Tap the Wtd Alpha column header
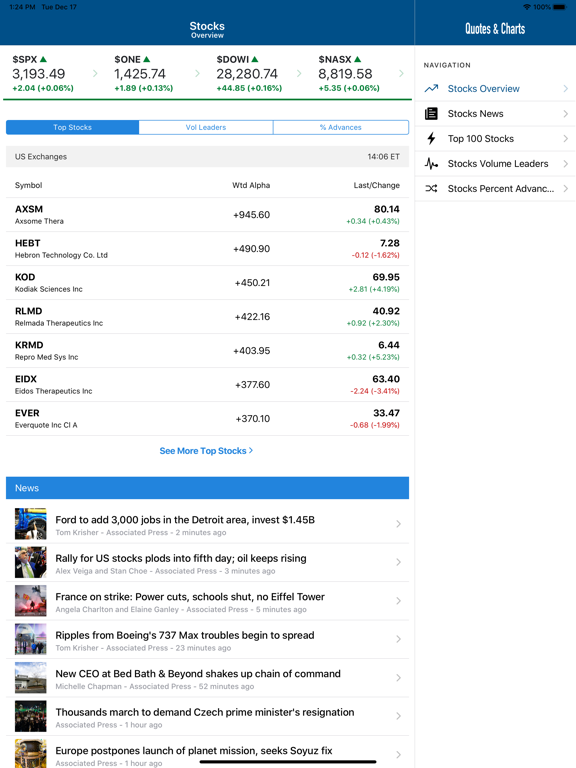Image resolution: width=576 pixels, height=768 pixels. 251,185
